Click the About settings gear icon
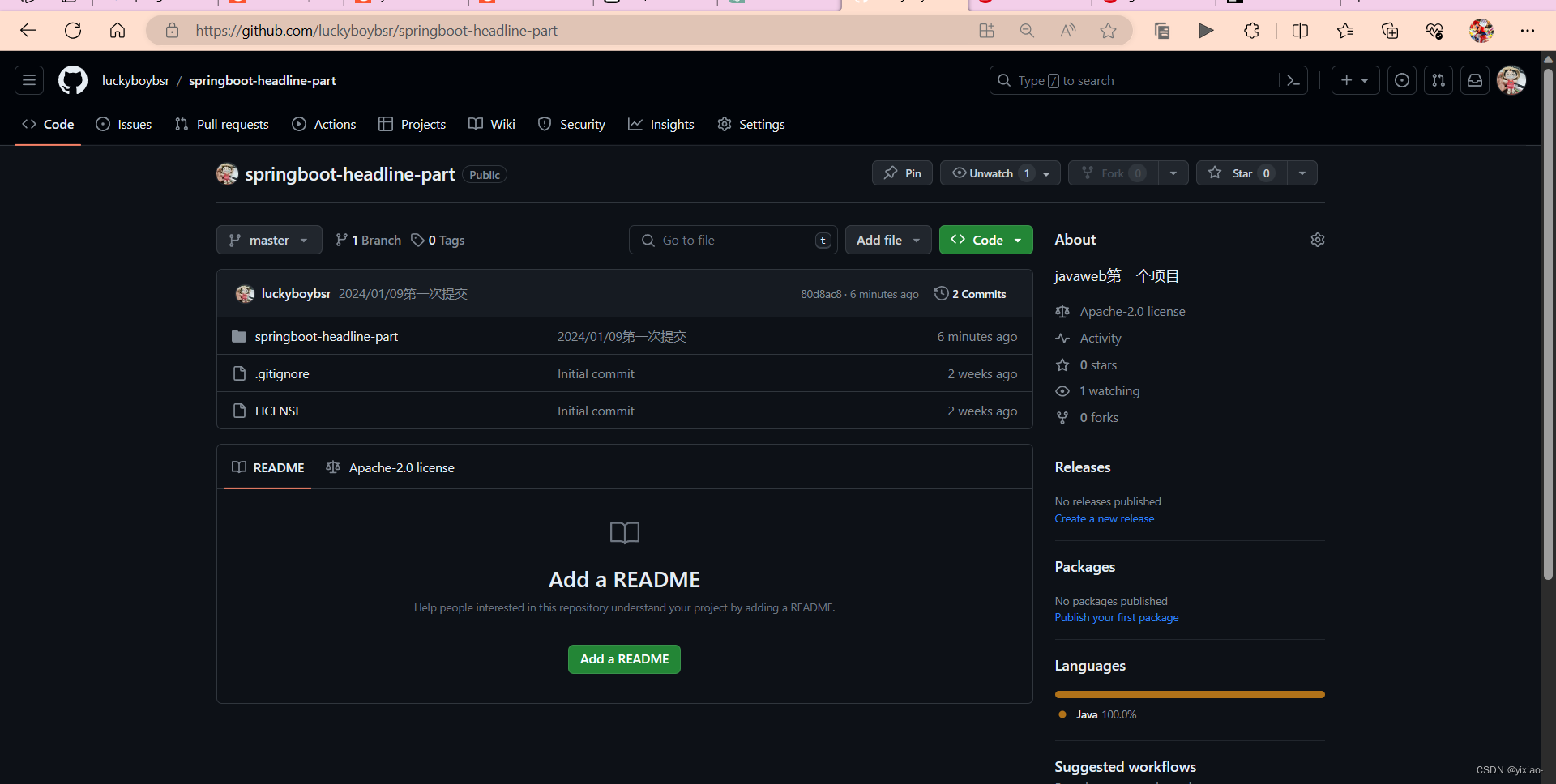The width and height of the screenshot is (1556, 784). pos(1318,240)
